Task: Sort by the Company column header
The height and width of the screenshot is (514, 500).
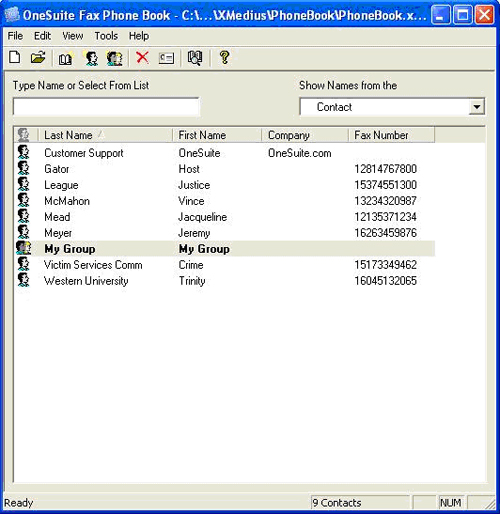Action: pos(305,135)
